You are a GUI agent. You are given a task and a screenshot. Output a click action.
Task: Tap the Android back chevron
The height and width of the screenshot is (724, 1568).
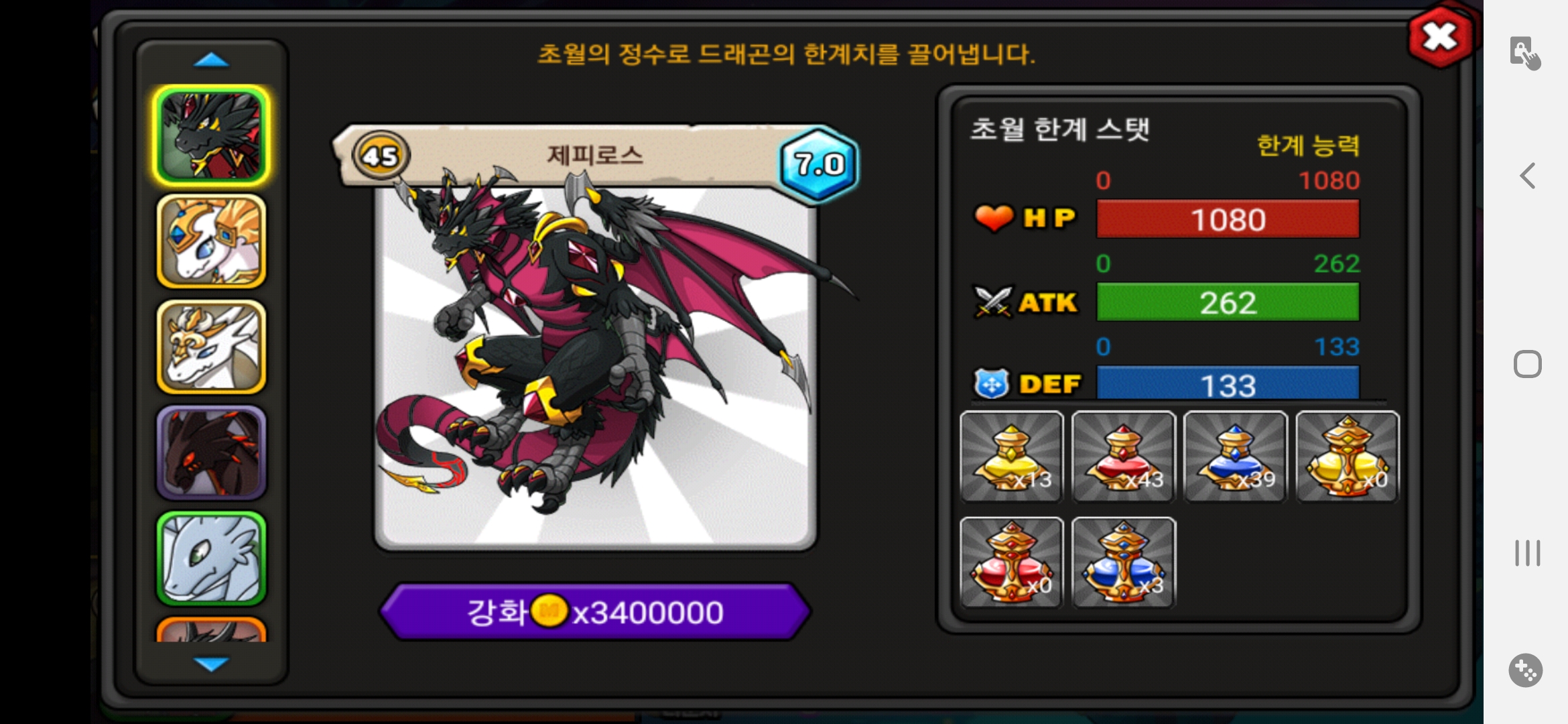(1527, 176)
